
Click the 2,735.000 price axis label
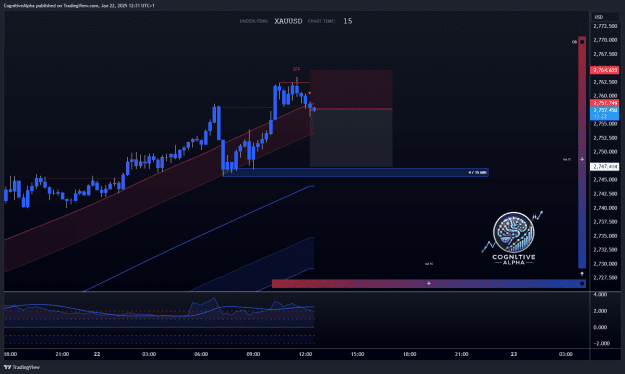[x=605, y=236]
